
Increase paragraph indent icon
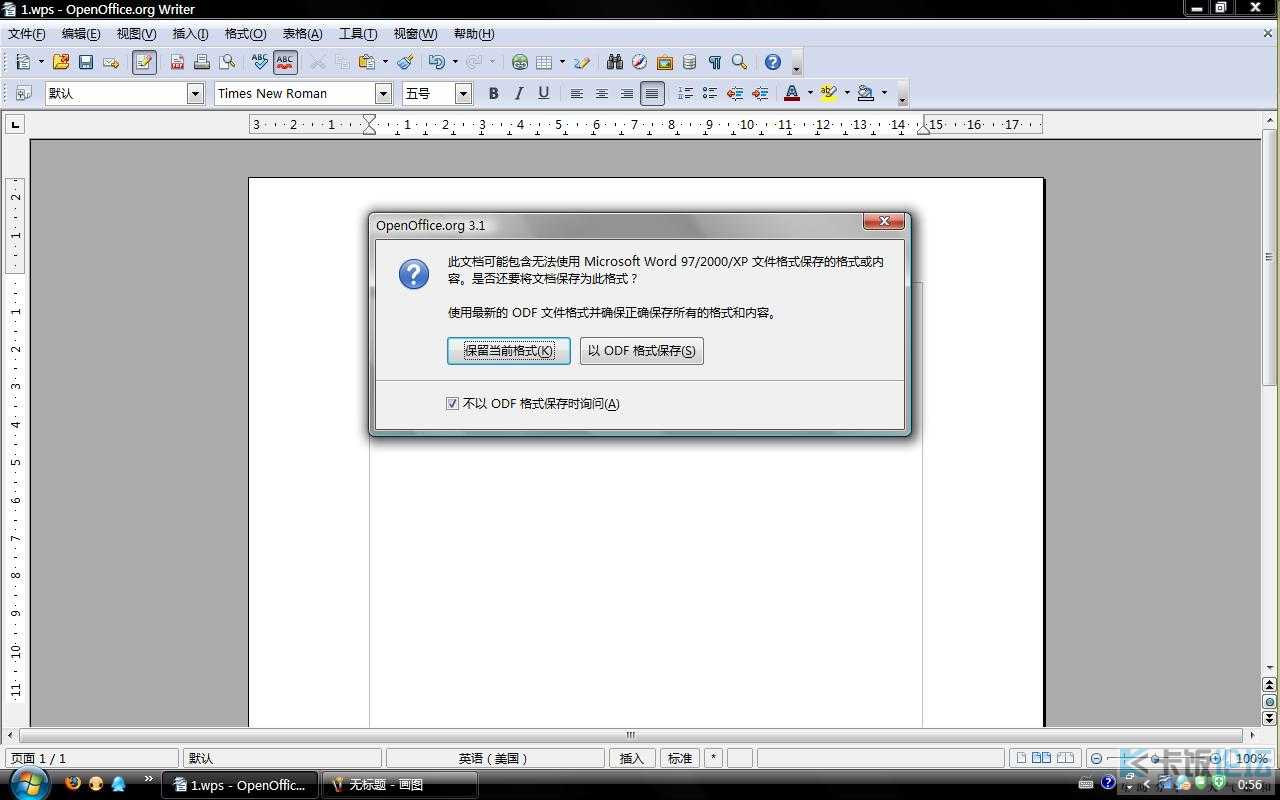[x=760, y=93]
